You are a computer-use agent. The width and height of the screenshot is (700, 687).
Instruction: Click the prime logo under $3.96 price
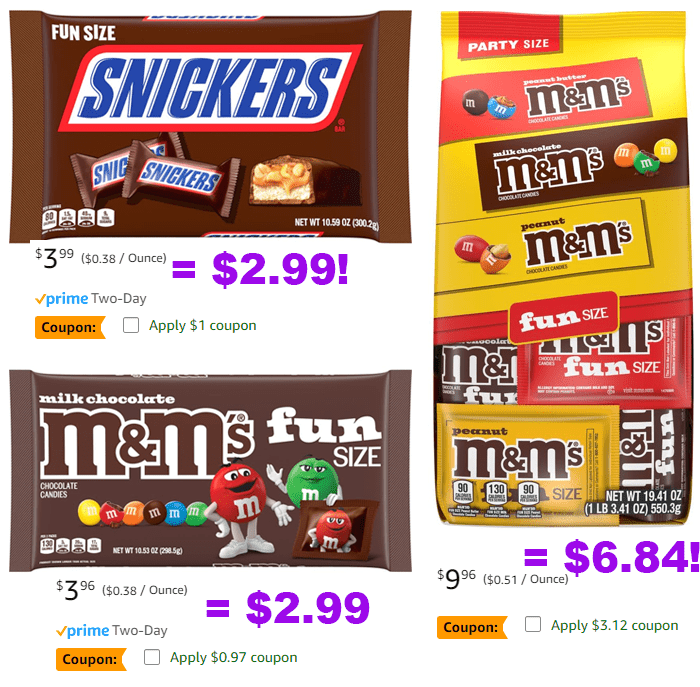pyautogui.click(x=83, y=631)
